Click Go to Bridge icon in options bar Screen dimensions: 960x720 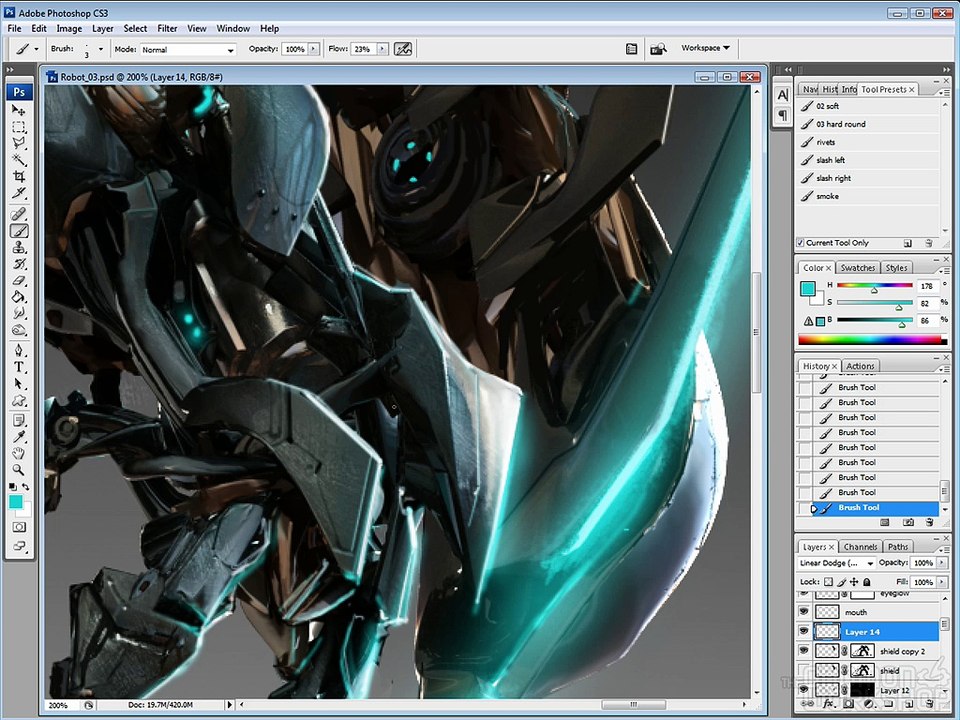click(x=658, y=49)
